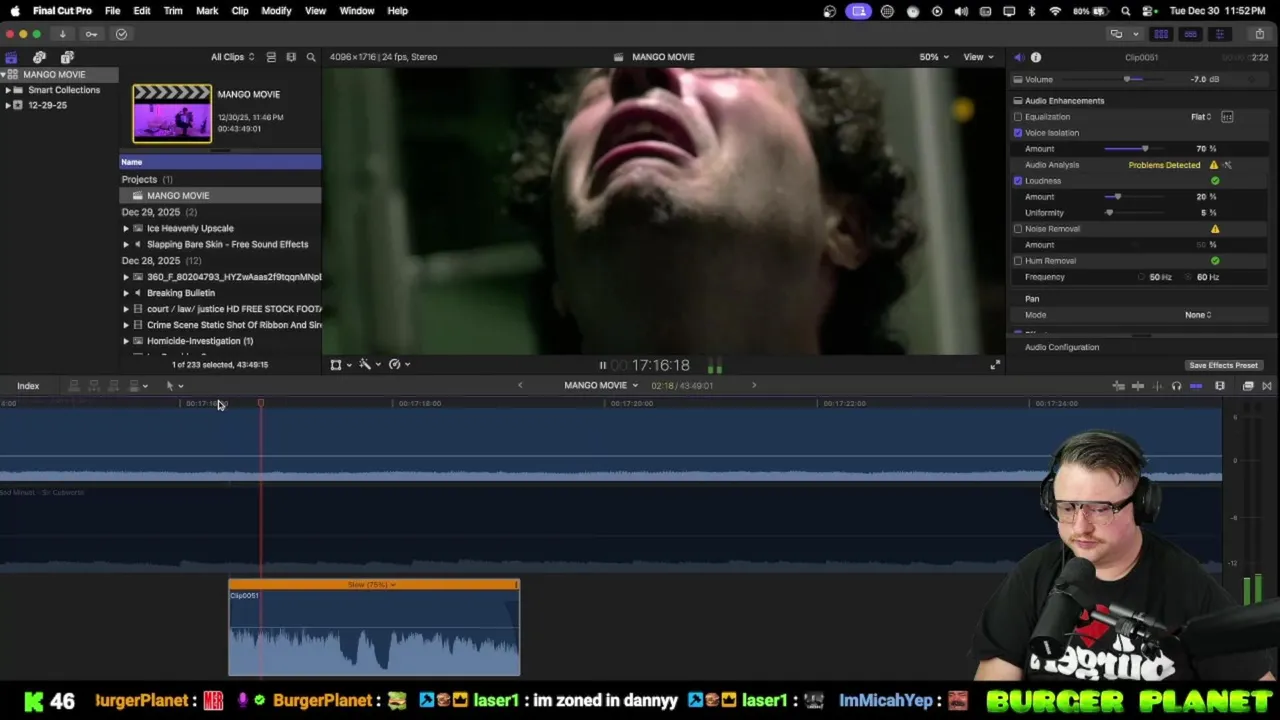Expand the Smart Collections folder
The image size is (1280, 720).
(x=8, y=90)
